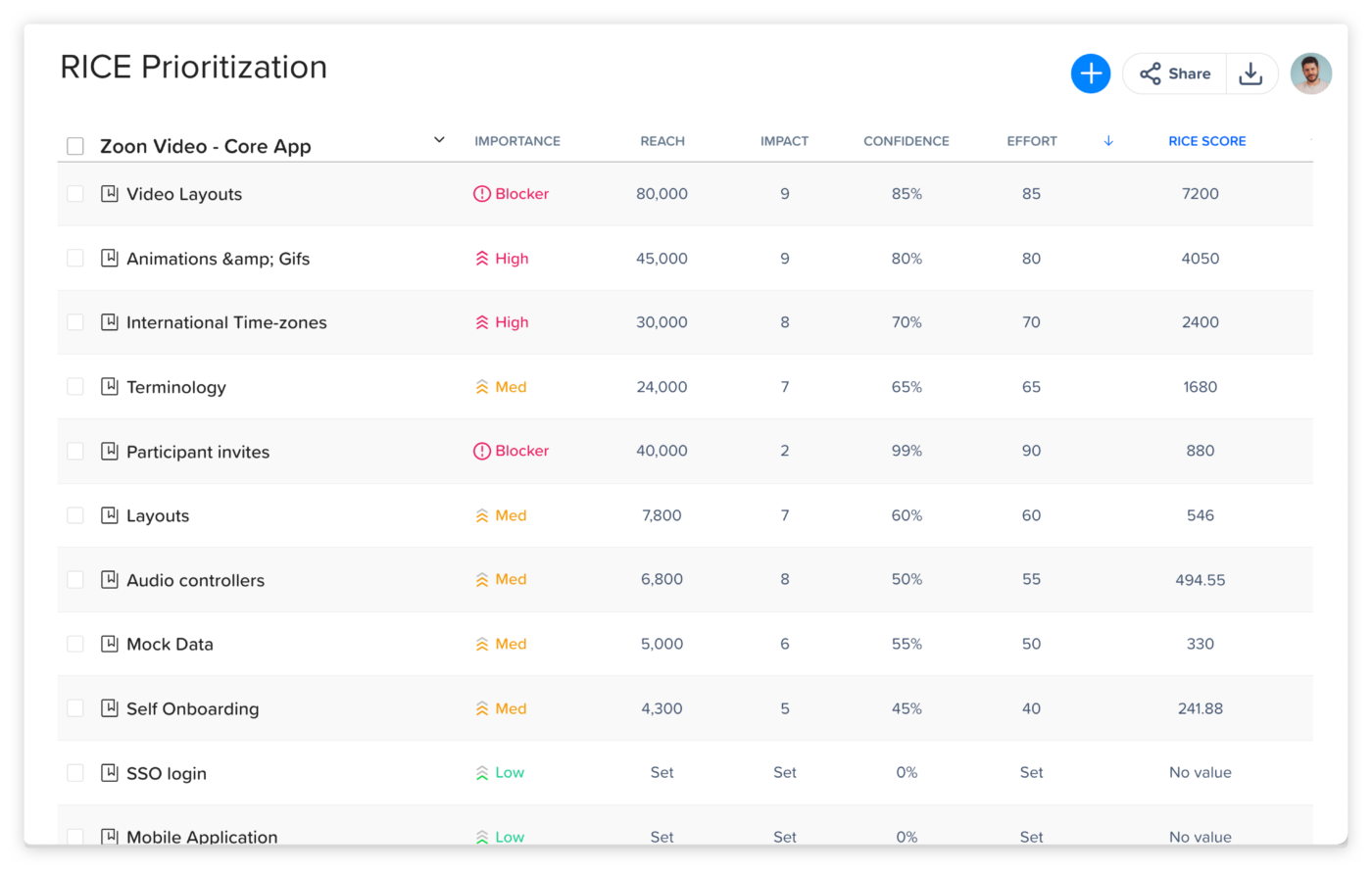Click the Video Layouts item bookmark icon
Viewport: 1372px width, 872px height.
(x=110, y=194)
